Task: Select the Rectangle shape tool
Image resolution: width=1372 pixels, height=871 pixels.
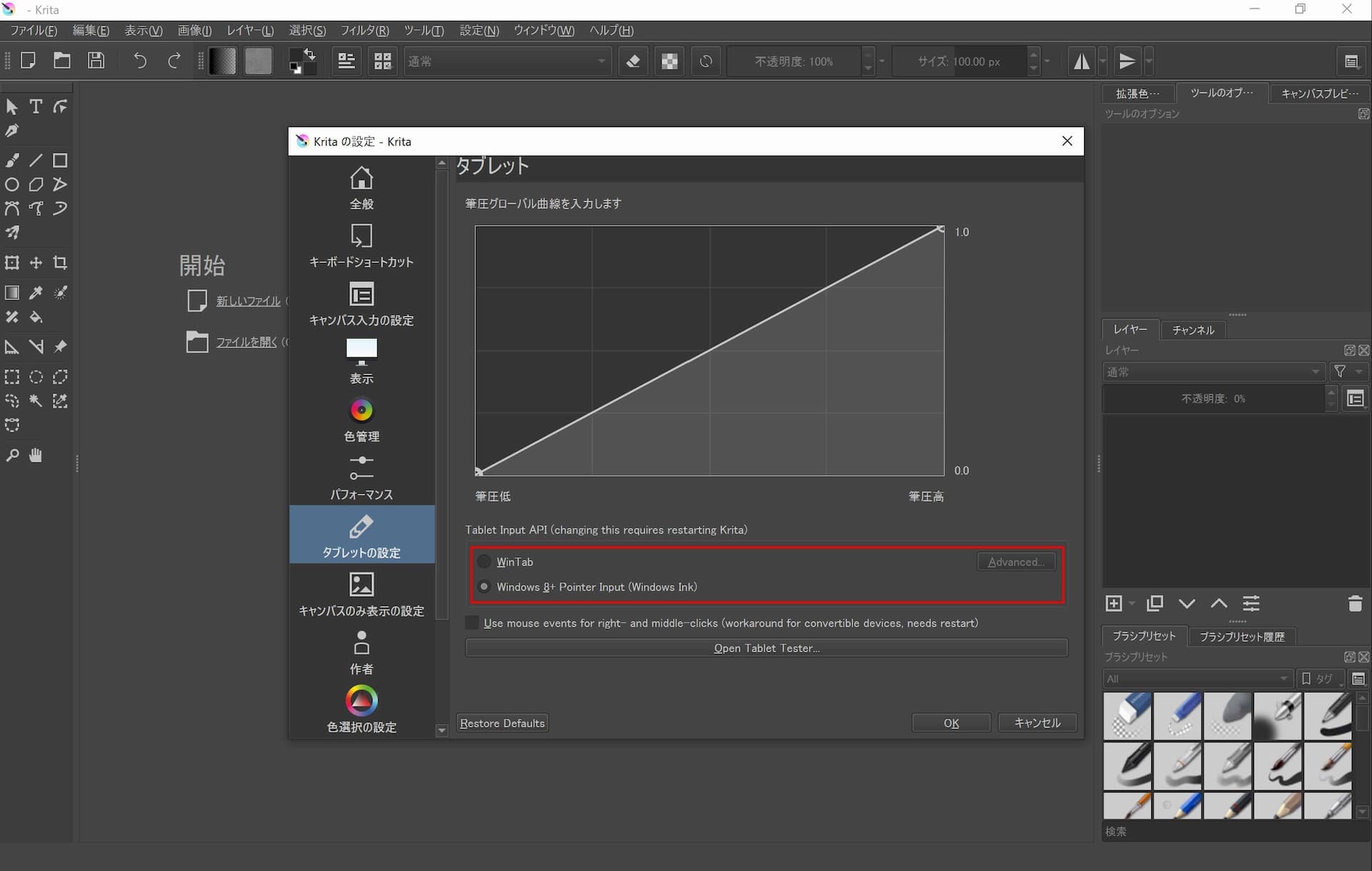Action: click(60, 160)
